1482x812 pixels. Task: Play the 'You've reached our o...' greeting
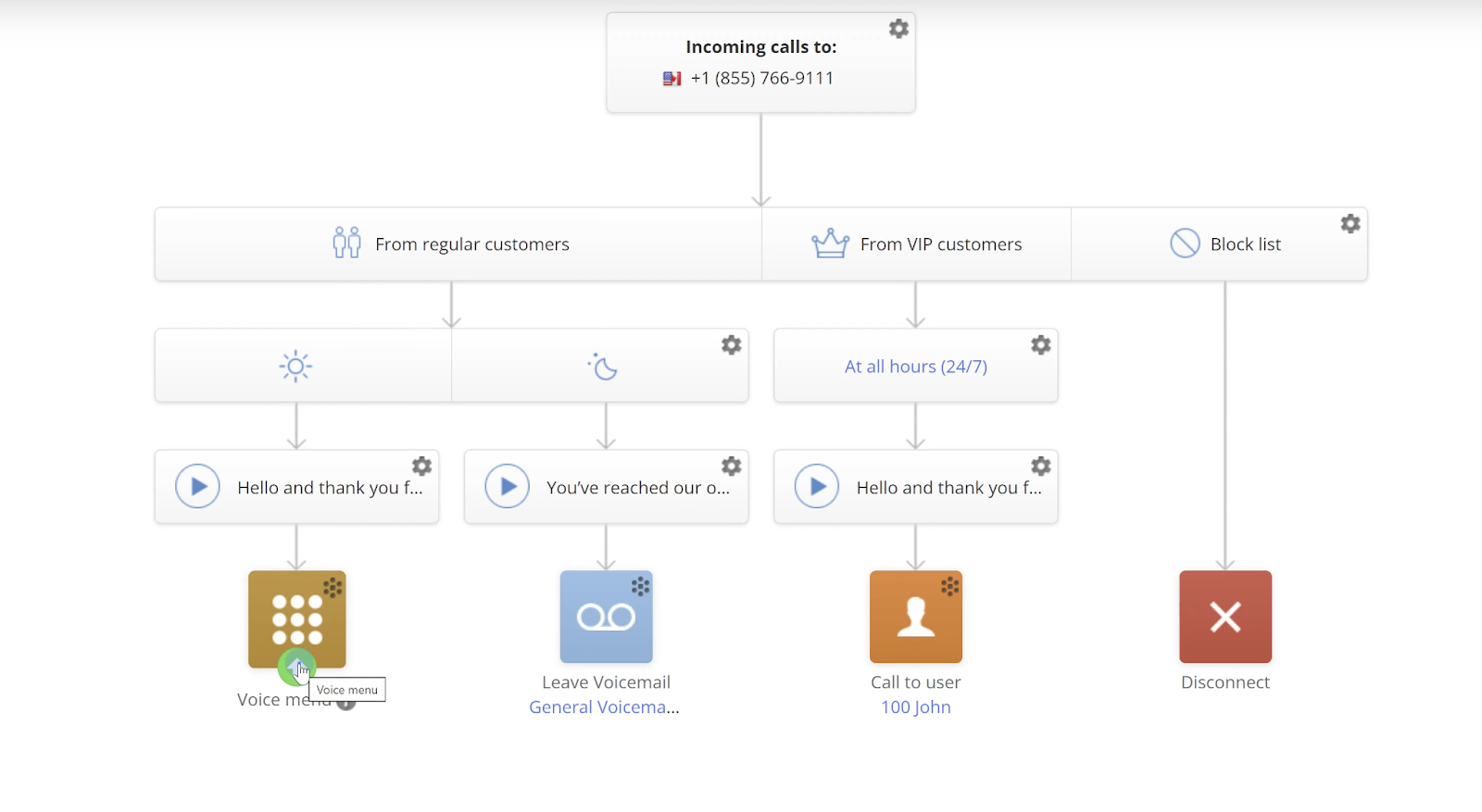click(x=508, y=486)
